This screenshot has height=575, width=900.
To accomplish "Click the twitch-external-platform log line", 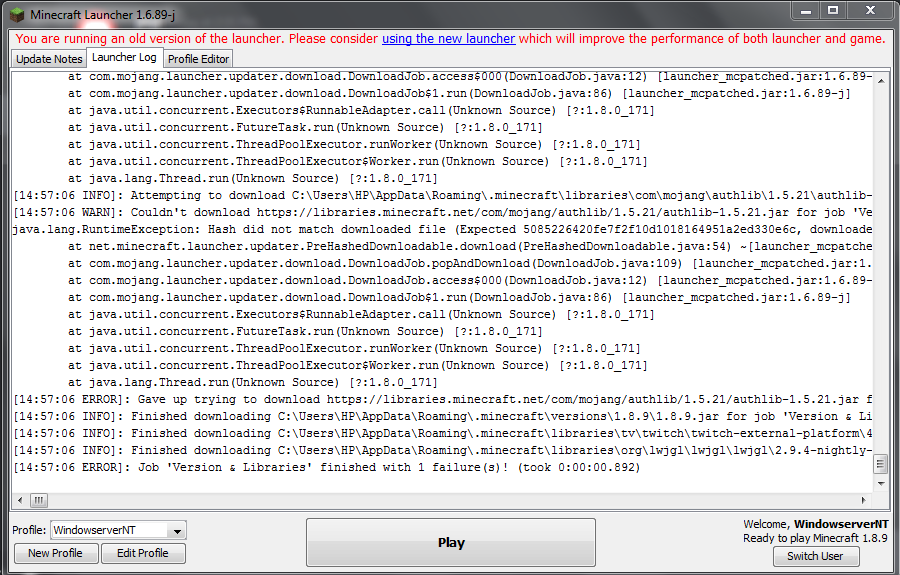I will [443, 434].
